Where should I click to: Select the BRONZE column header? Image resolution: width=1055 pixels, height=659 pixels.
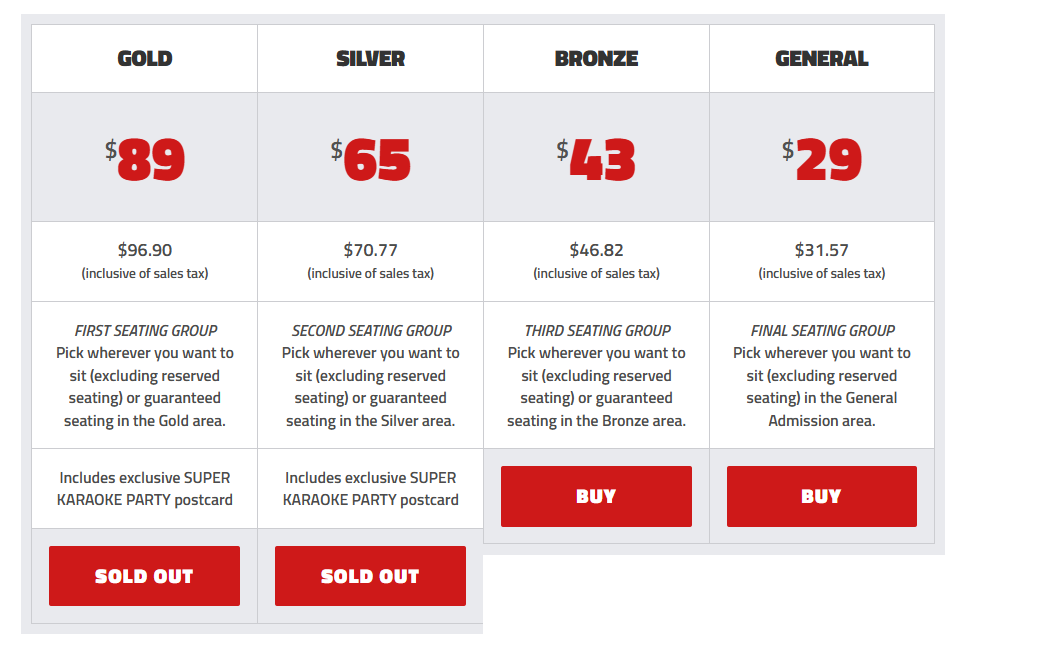(596, 59)
